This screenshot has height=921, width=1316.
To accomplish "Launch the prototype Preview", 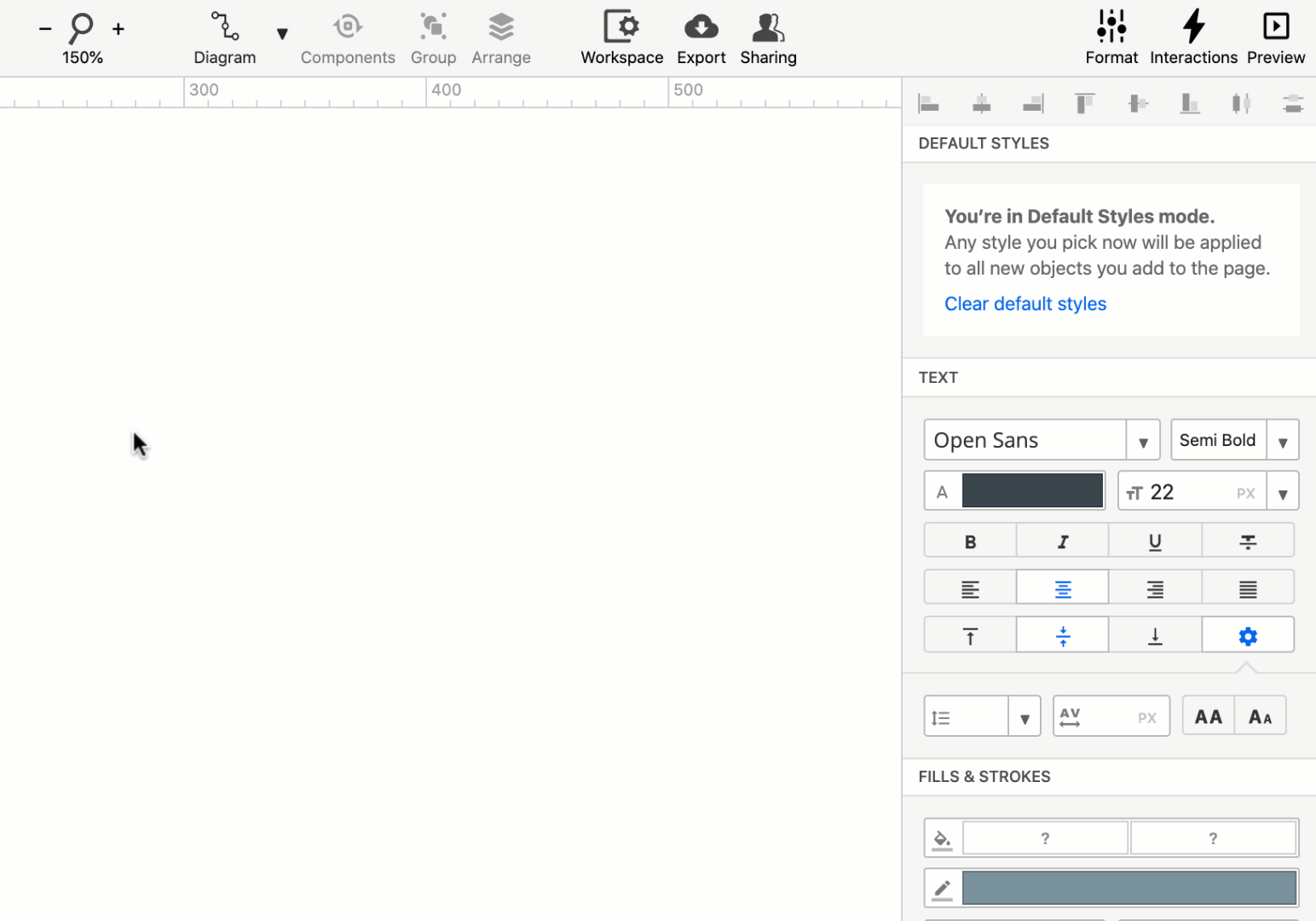I will (x=1275, y=38).
